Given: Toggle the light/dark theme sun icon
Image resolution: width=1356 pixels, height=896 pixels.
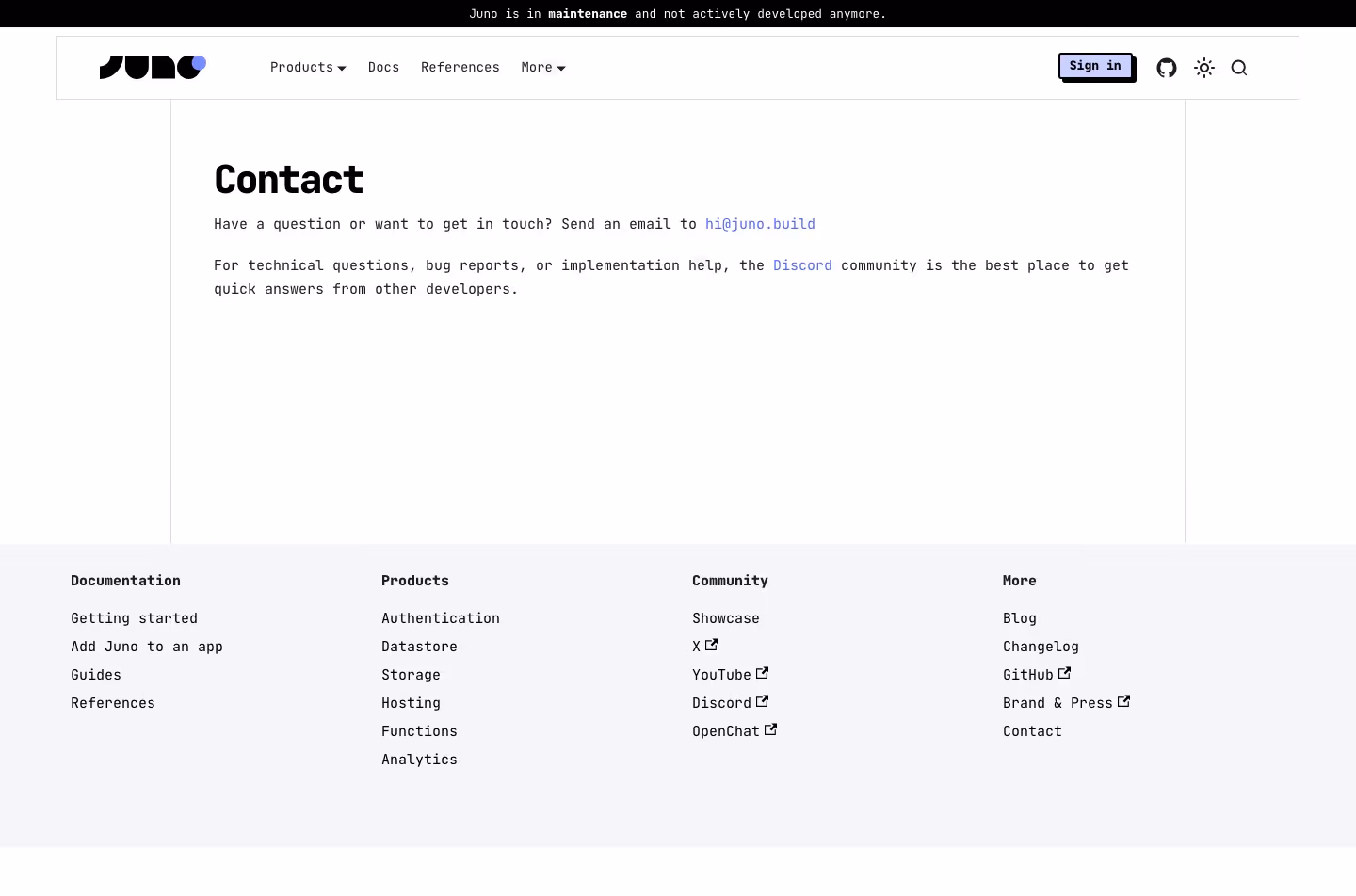Looking at the screenshot, I should [1204, 68].
